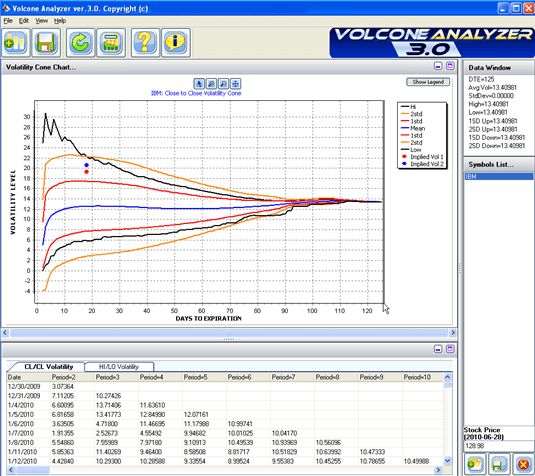
Task: Maximize the Volatility Cone Chart panel
Action: (450, 66)
